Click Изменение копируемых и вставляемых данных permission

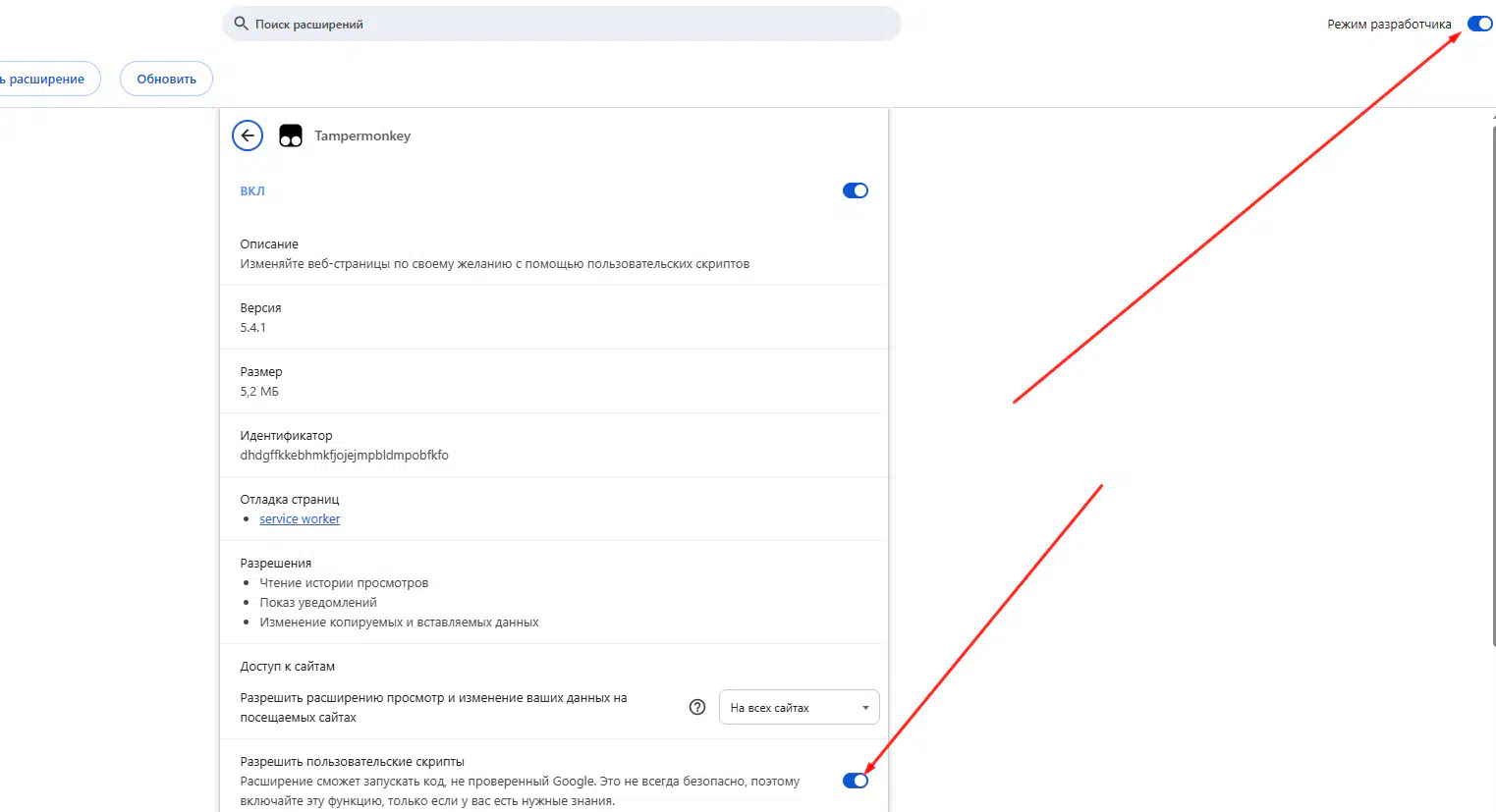(399, 622)
